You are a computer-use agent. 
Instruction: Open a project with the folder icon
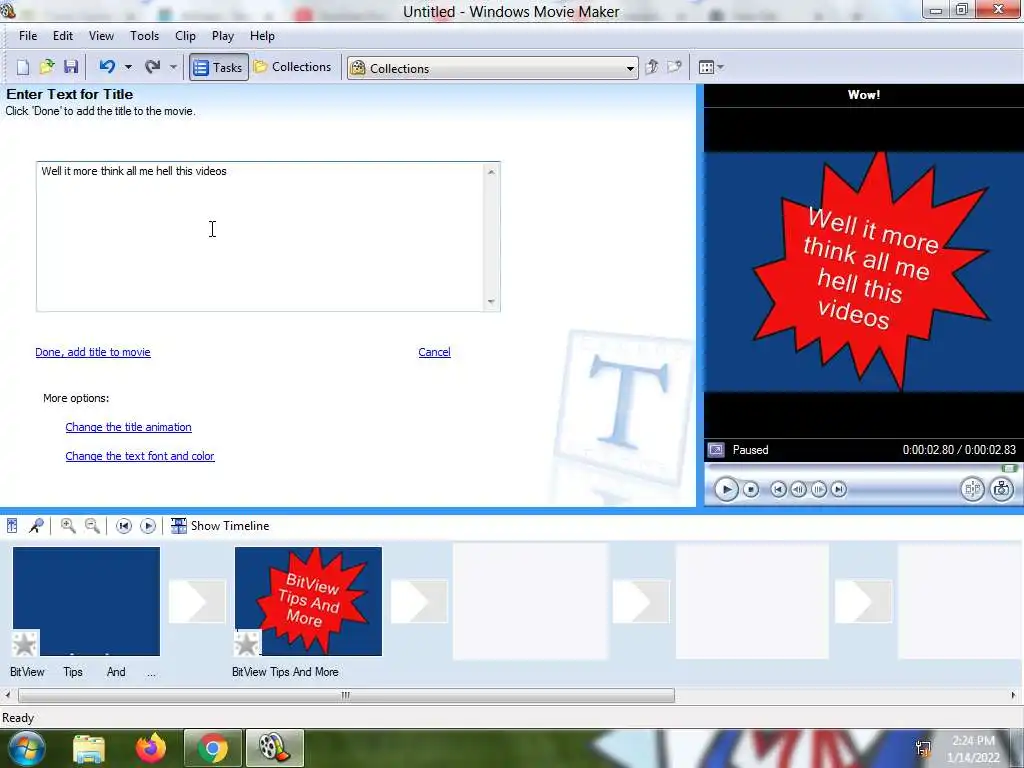47,67
